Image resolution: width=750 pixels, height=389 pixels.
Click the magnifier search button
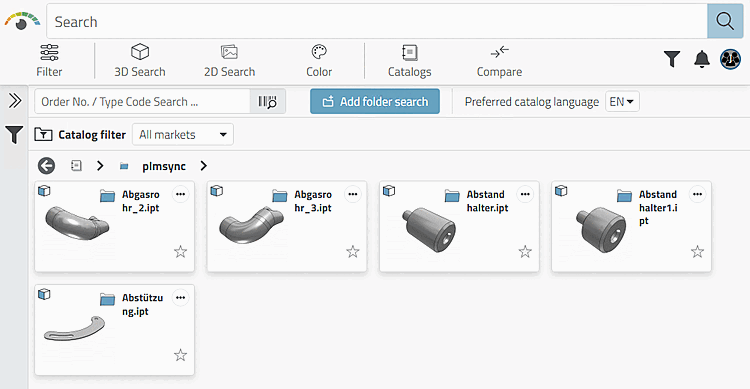pyautogui.click(x=725, y=21)
